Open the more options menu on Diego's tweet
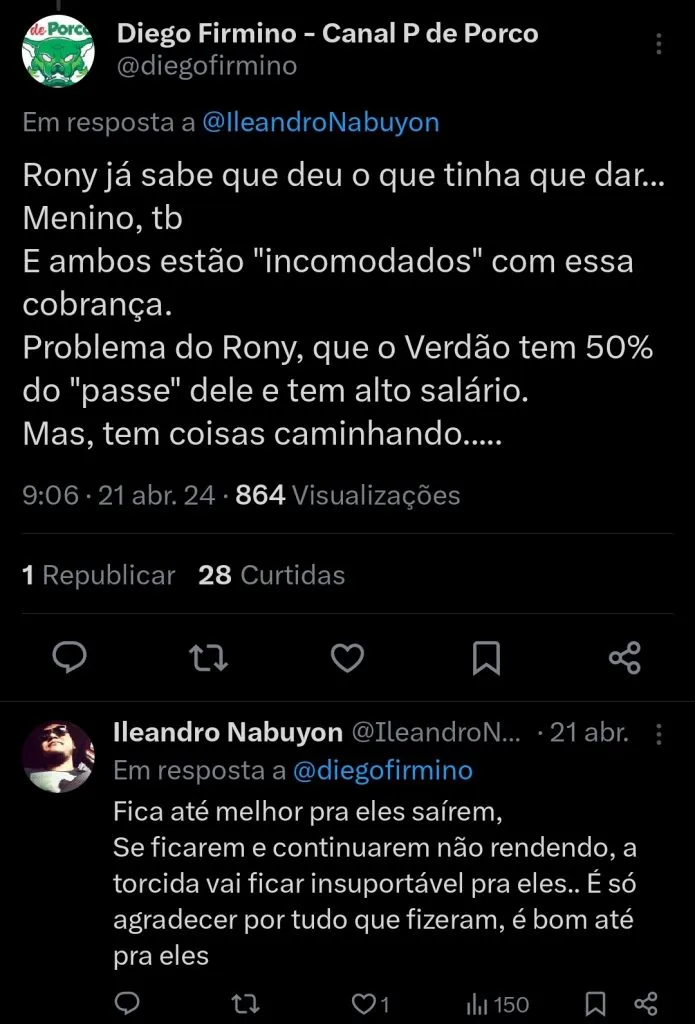This screenshot has width=695, height=1024. (657, 44)
